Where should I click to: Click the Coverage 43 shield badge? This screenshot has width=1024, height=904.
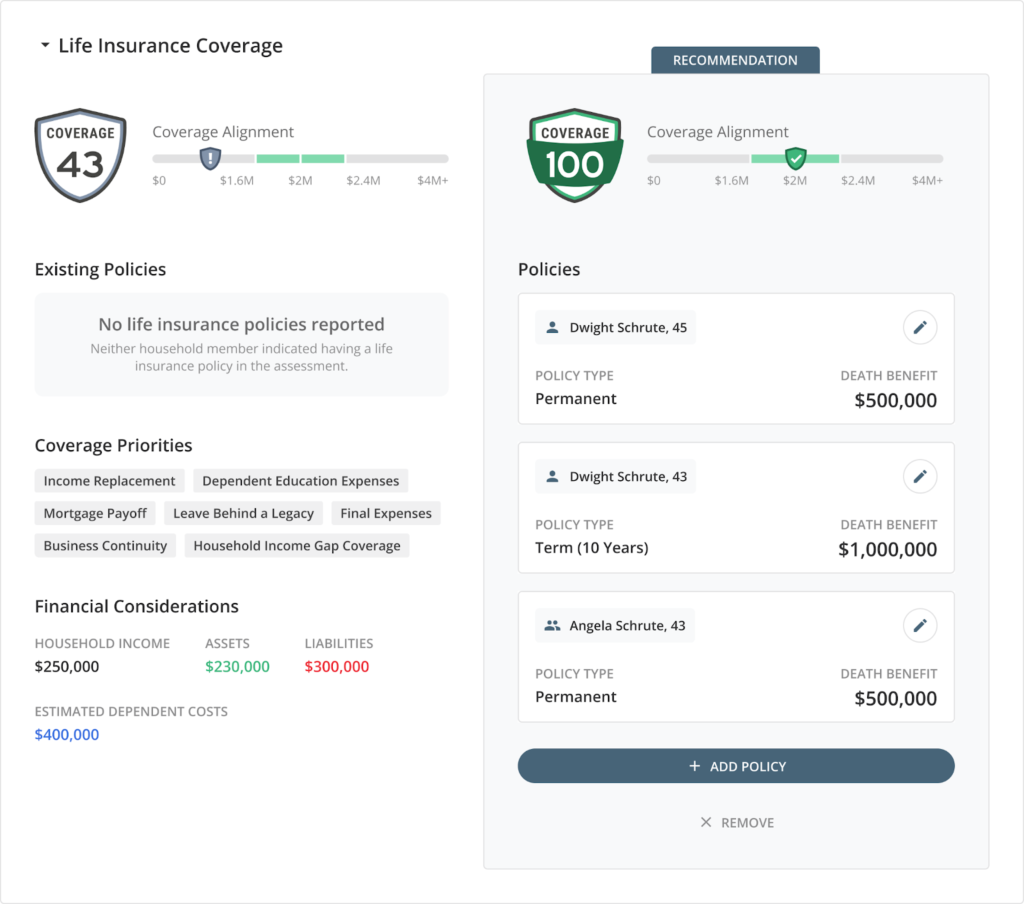coord(80,155)
